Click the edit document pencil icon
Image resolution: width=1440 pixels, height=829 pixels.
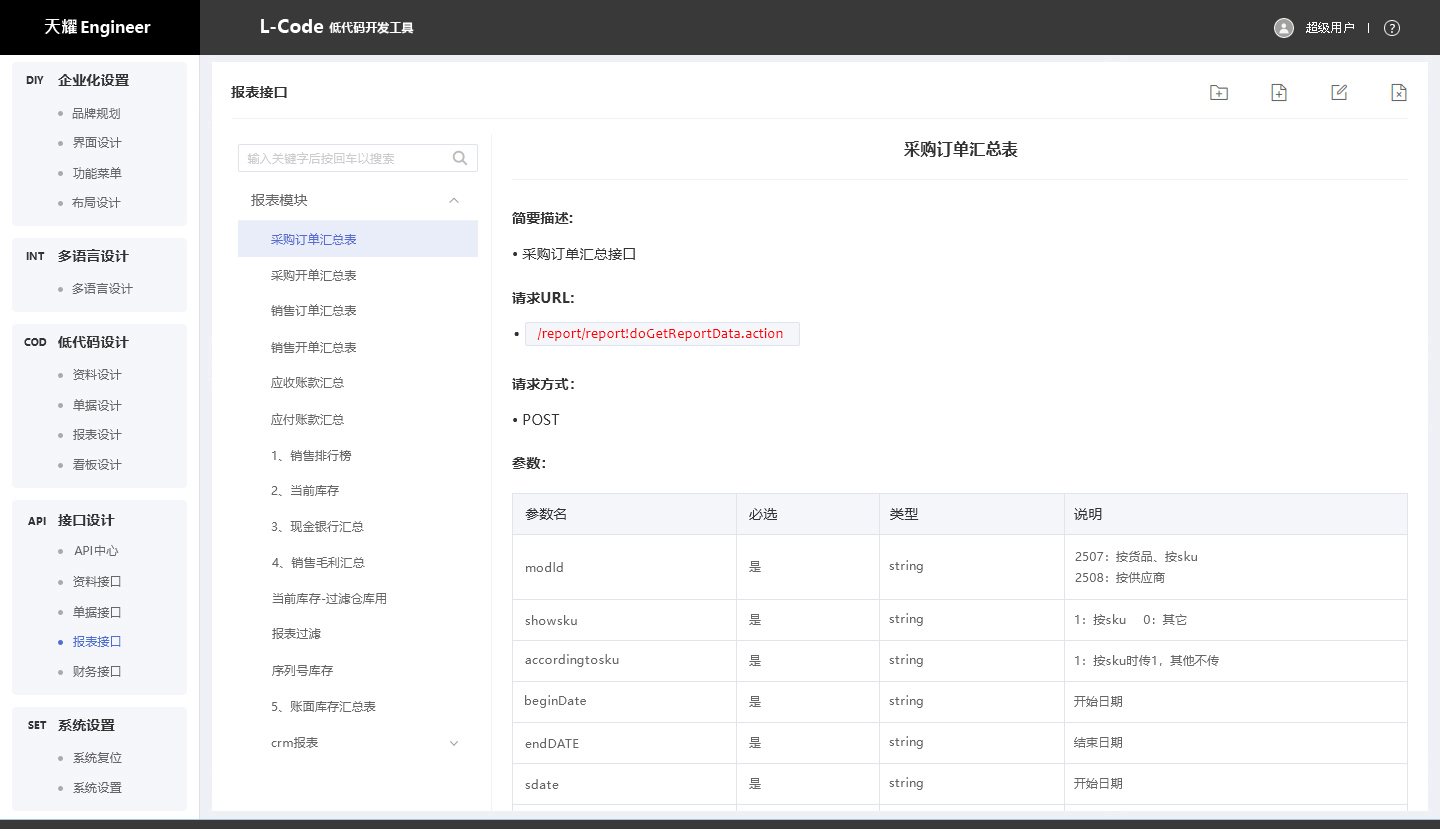coord(1339,93)
